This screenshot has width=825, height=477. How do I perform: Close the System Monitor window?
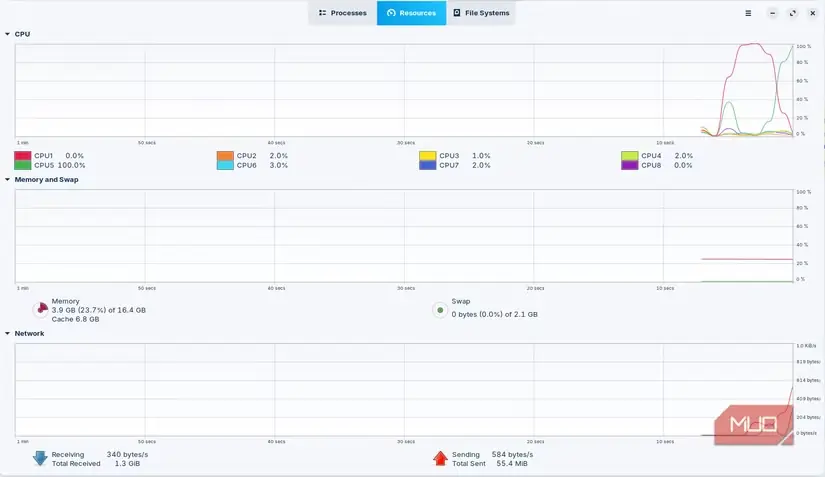(x=812, y=13)
